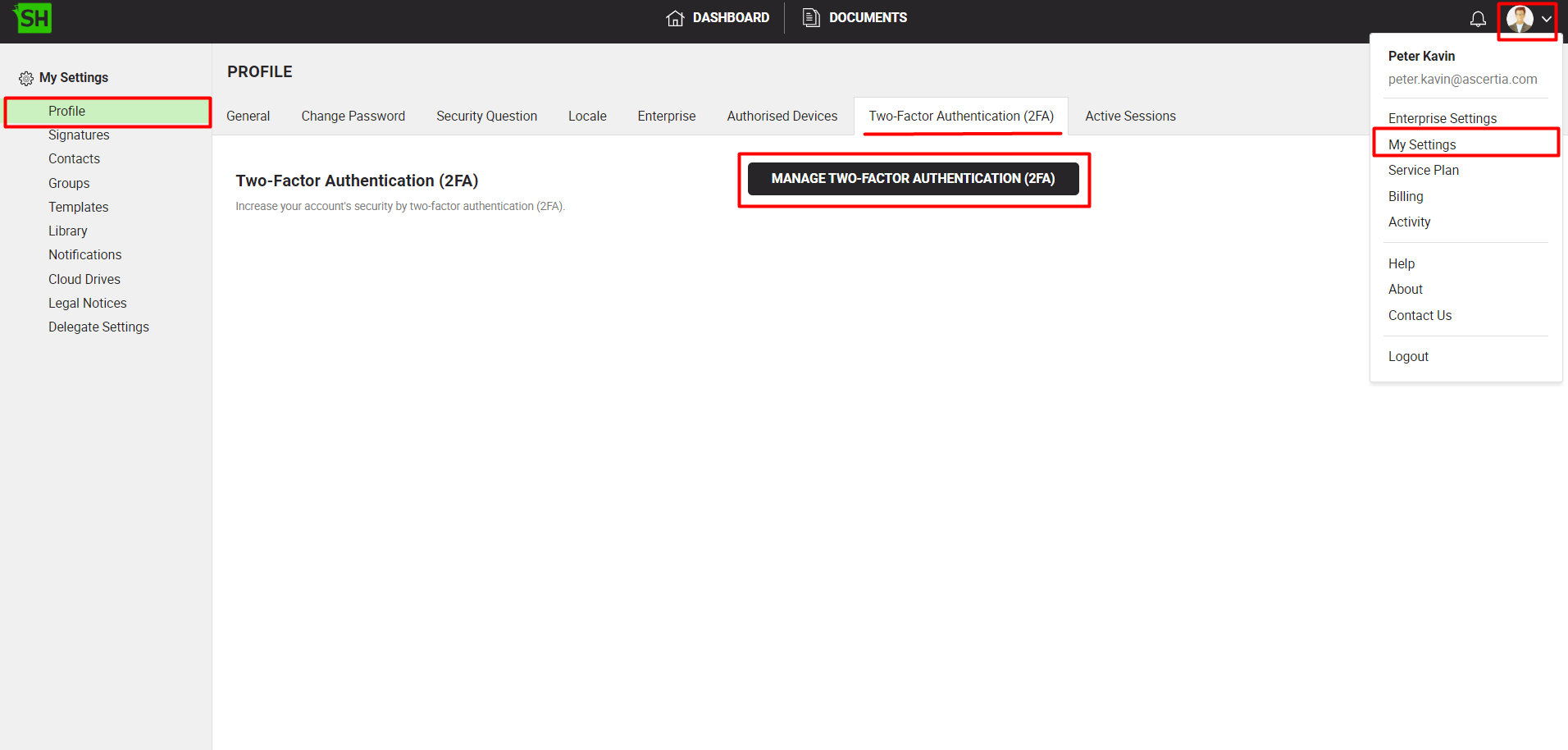
Task: Open Delegate Settings in the sidebar
Action: [98, 327]
